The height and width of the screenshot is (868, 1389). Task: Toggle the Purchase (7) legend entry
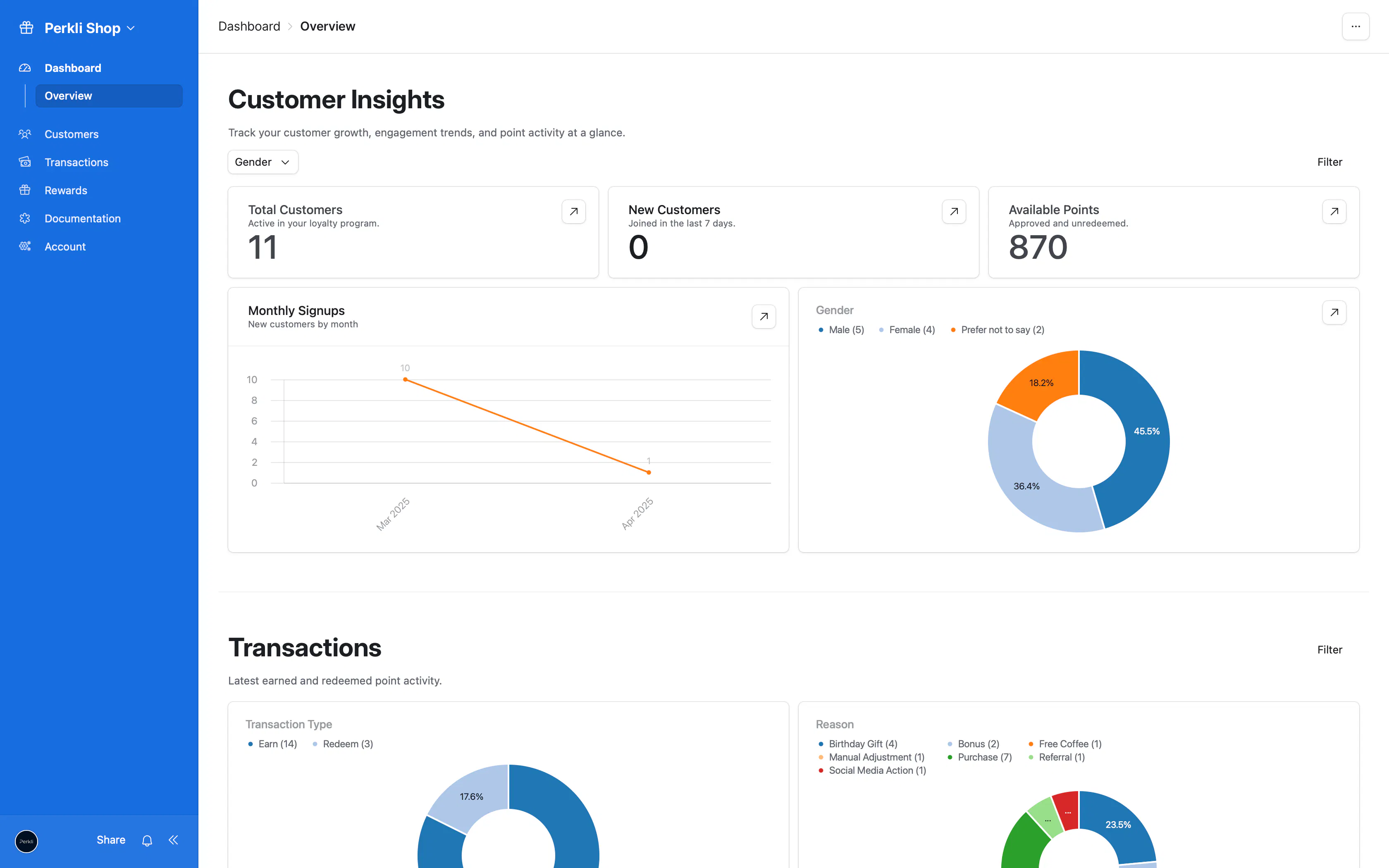980,757
